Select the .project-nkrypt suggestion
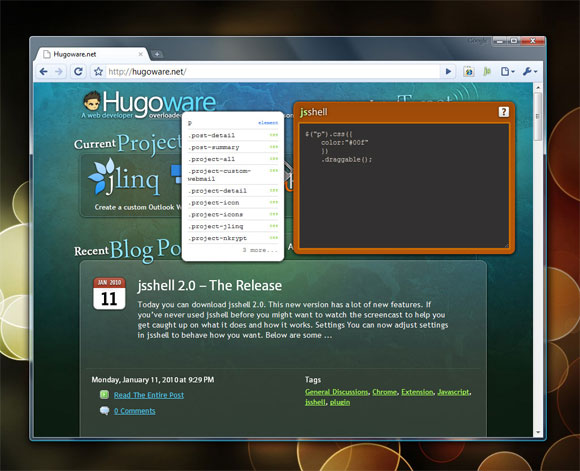This screenshot has width=580, height=471. [x=233, y=238]
